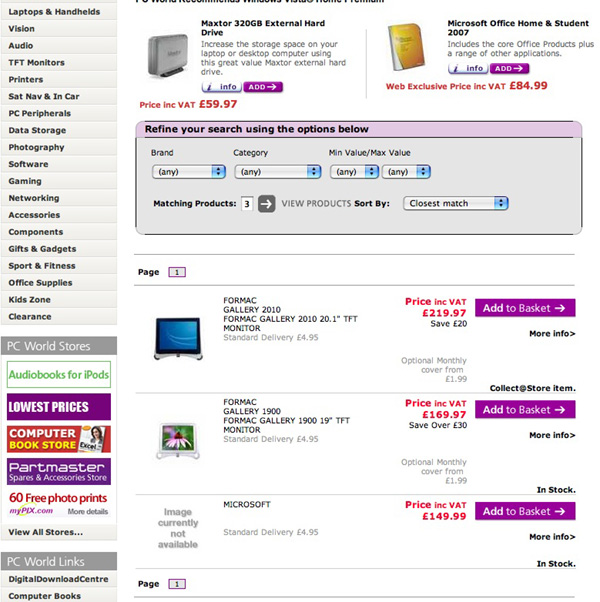Open the Sort By Closest match dropdown
Screen dimensions: 600x602
click(x=456, y=203)
